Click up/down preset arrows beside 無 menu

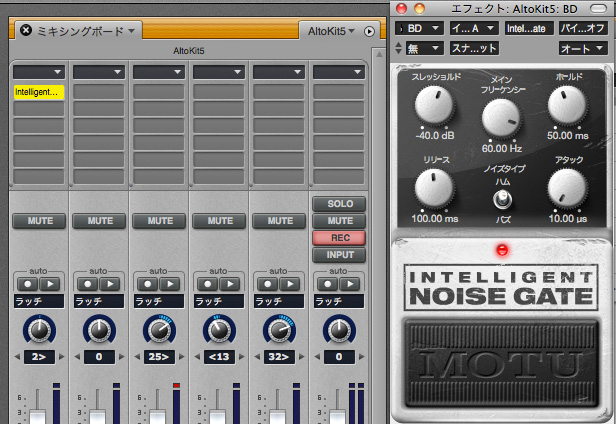398,48
